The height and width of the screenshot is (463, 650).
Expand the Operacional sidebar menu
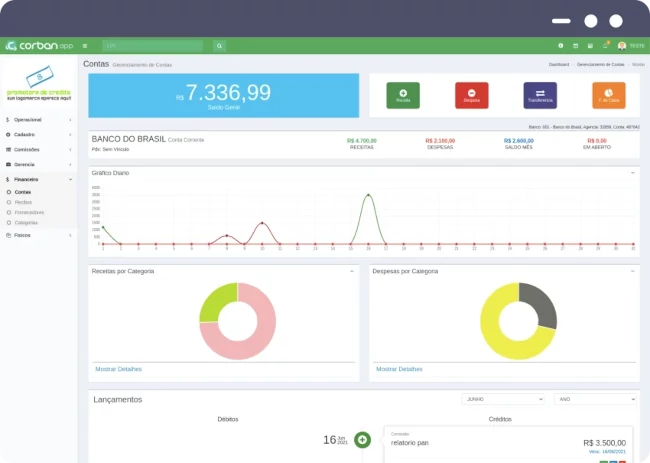(x=38, y=120)
